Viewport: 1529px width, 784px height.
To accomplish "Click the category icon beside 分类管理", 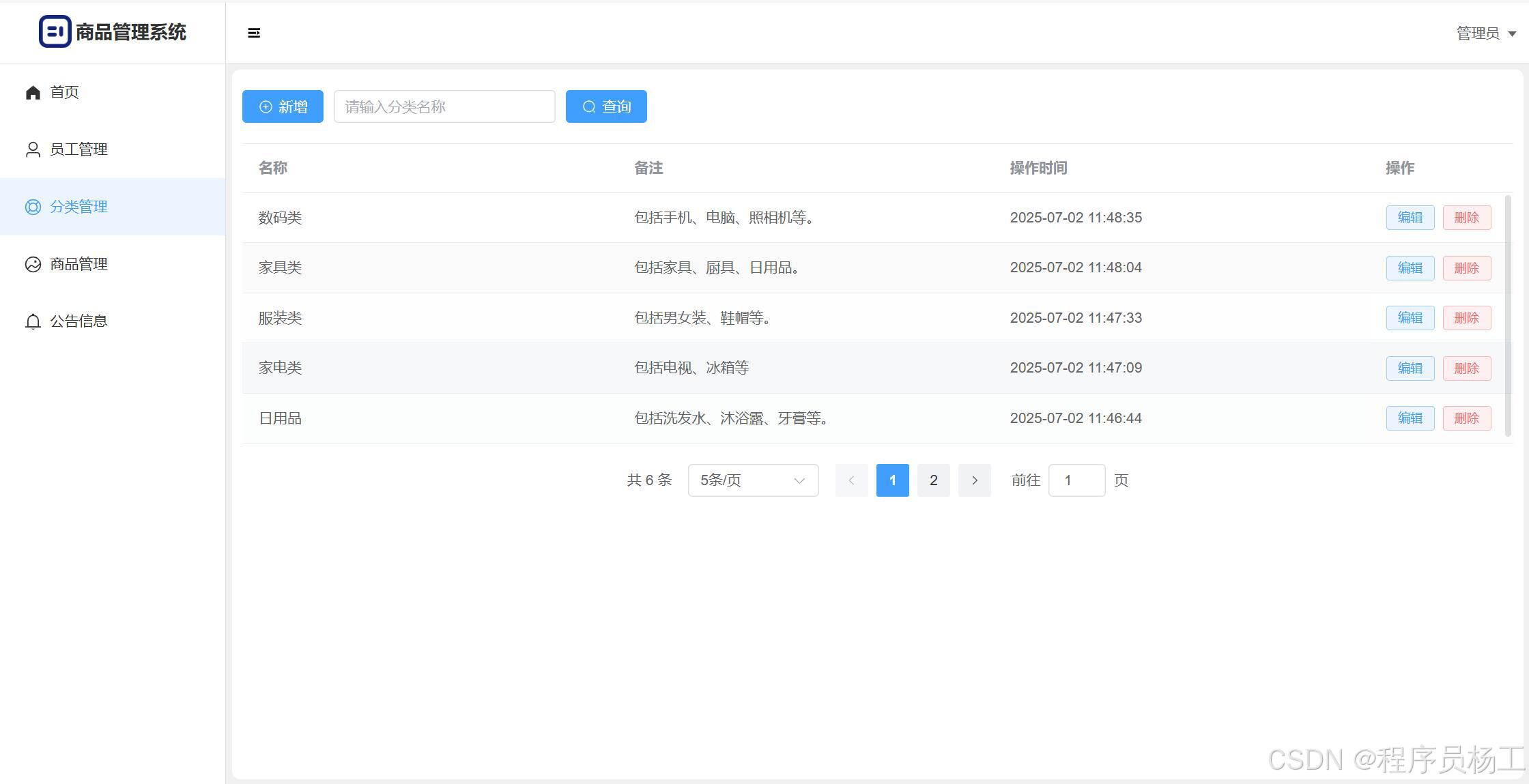I will 33,207.
